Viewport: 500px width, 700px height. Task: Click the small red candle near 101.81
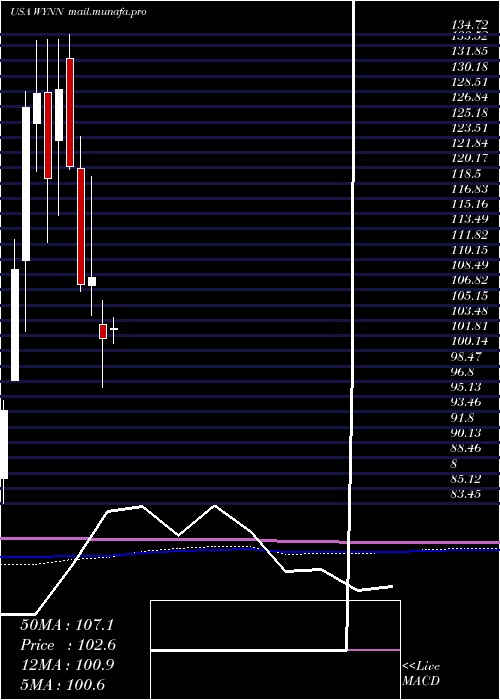click(x=103, y=331)
